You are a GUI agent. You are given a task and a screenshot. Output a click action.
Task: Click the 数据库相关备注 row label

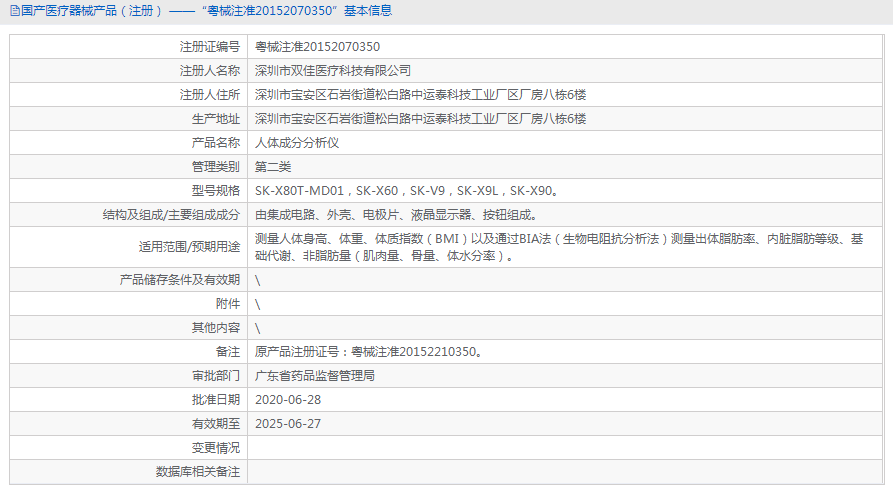pos(197,472)
